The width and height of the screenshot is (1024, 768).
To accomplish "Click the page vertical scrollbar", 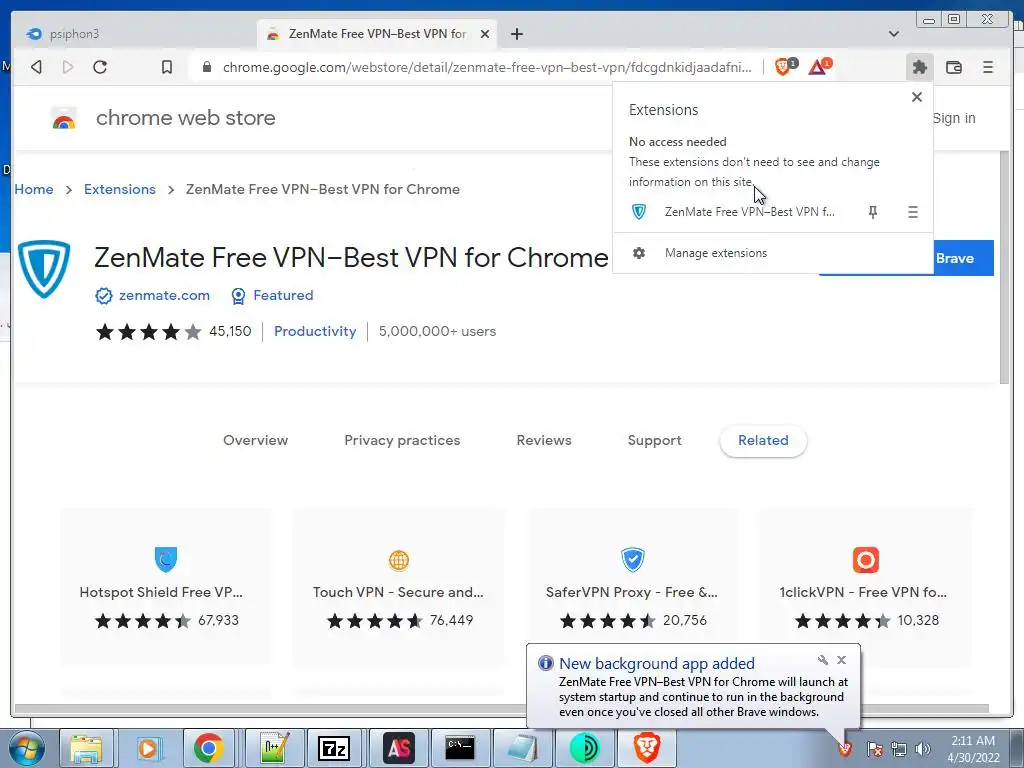I will coord(1004,268).
